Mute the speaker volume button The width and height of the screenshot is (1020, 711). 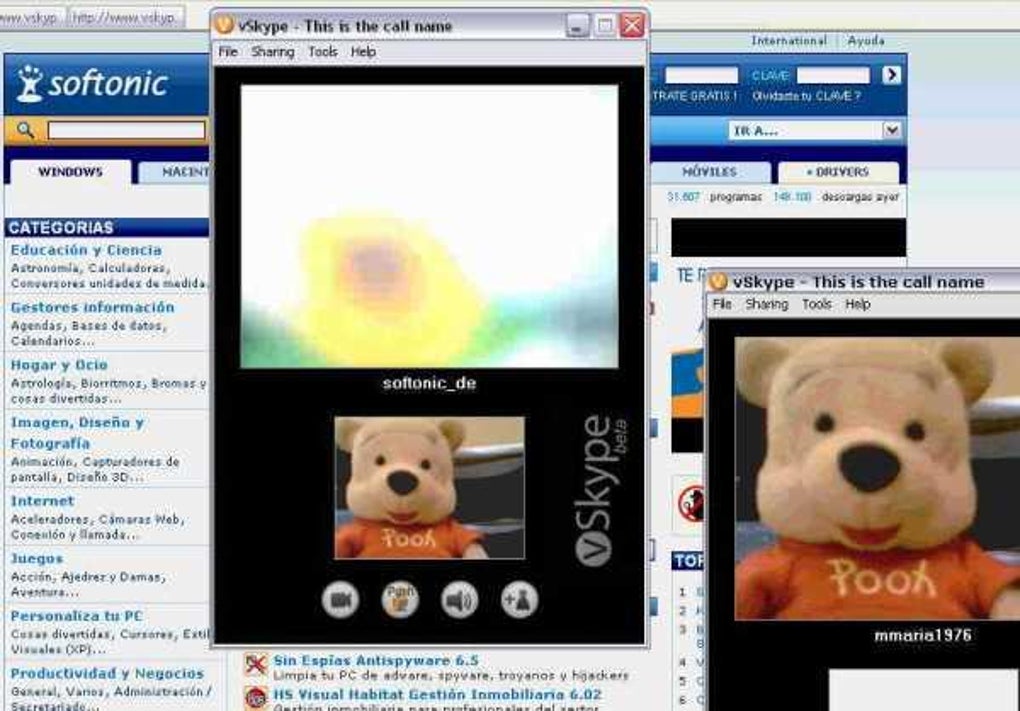[460, 600]
